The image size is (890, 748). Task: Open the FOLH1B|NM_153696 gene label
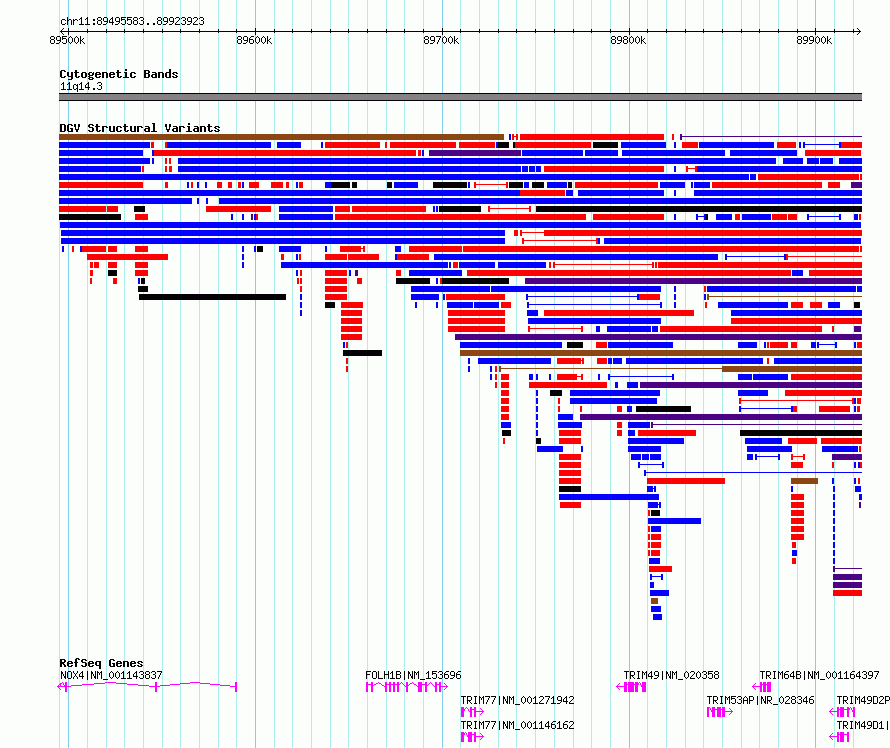[x=413, y=675]
